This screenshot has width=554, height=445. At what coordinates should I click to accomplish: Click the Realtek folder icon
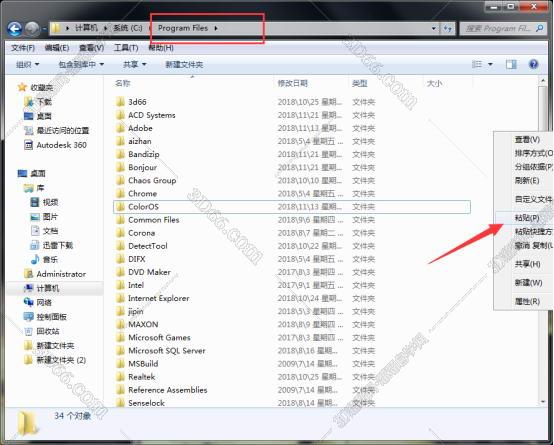point(120,376)
